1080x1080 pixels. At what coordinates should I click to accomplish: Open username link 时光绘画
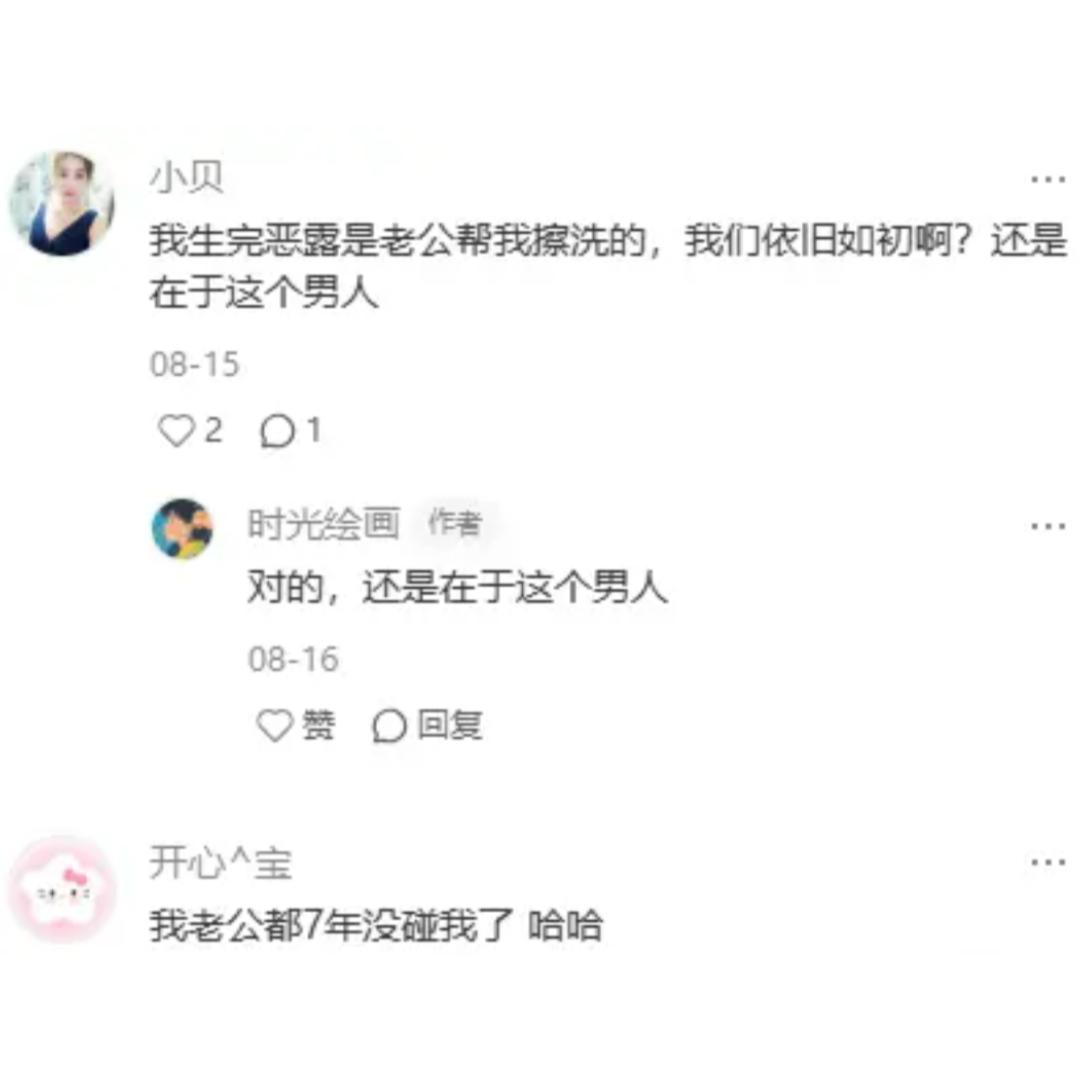click(324, 523)
